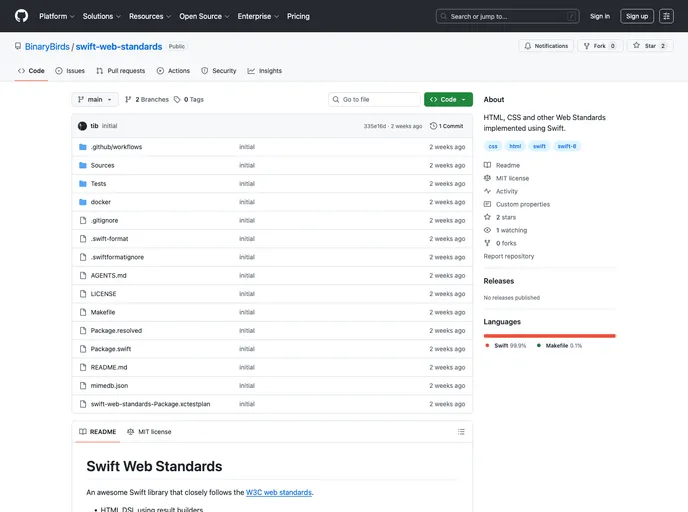The width and height of the screenshot is (688, 512).
Task: Open the Pricing page
Action: click(298, 16)
